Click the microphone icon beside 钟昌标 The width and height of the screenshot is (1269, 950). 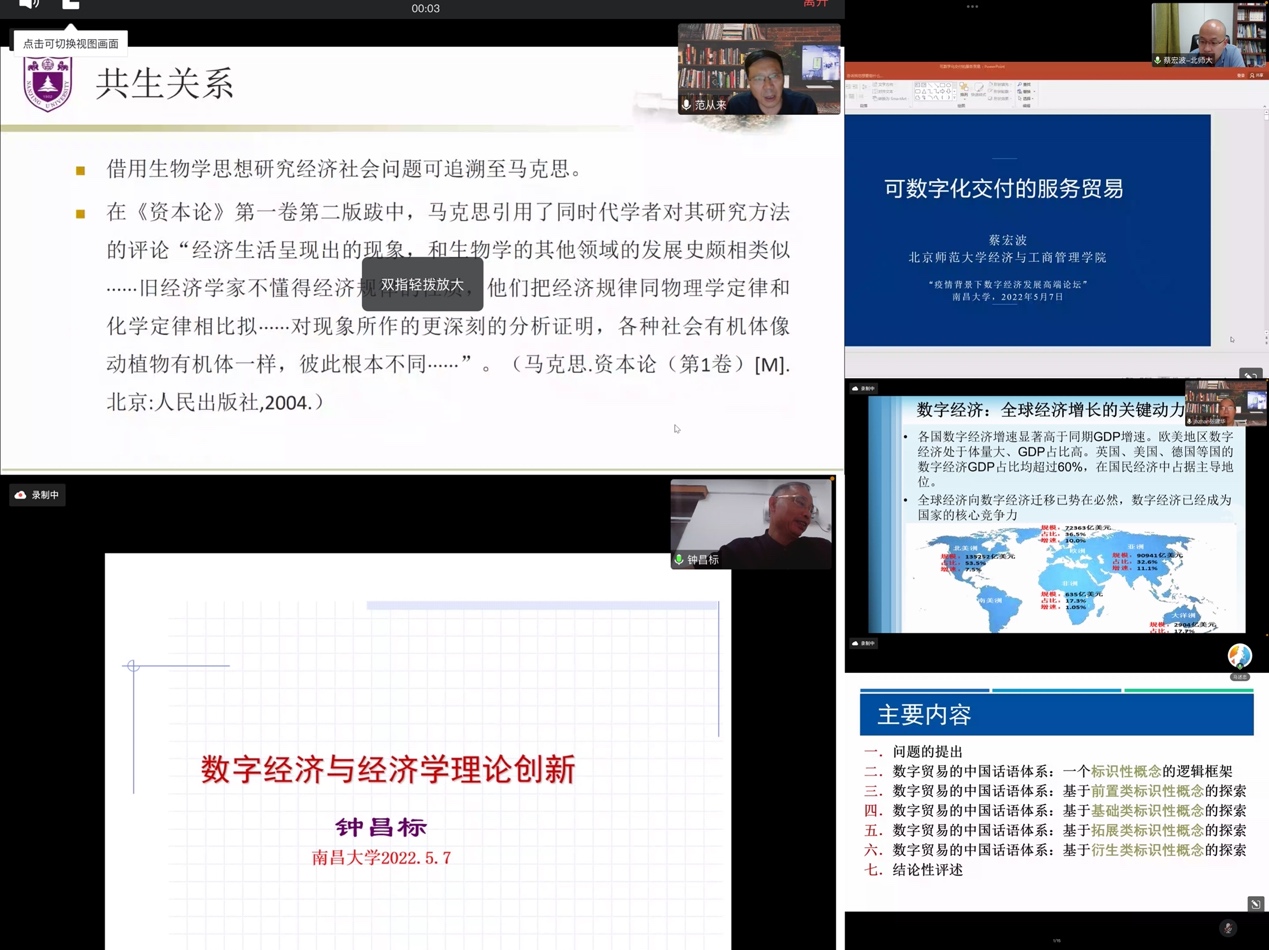coord(680,560)
